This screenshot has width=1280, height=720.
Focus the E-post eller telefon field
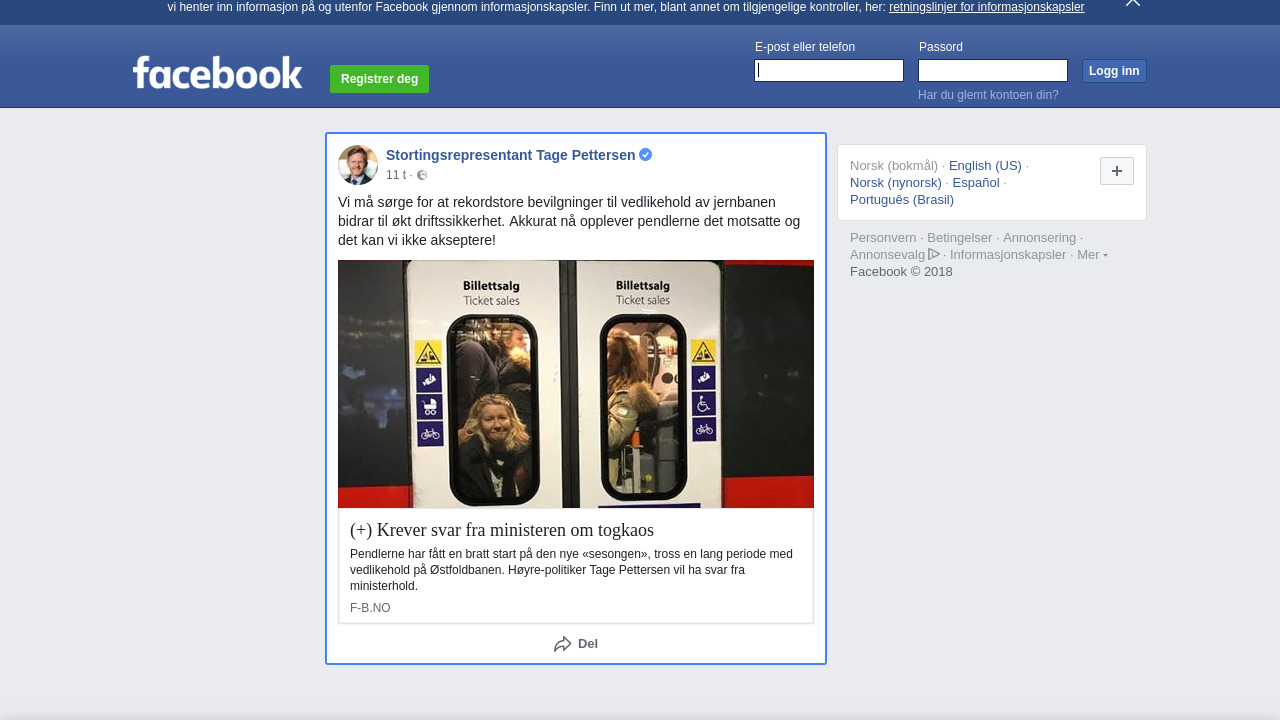click(829, 70)
